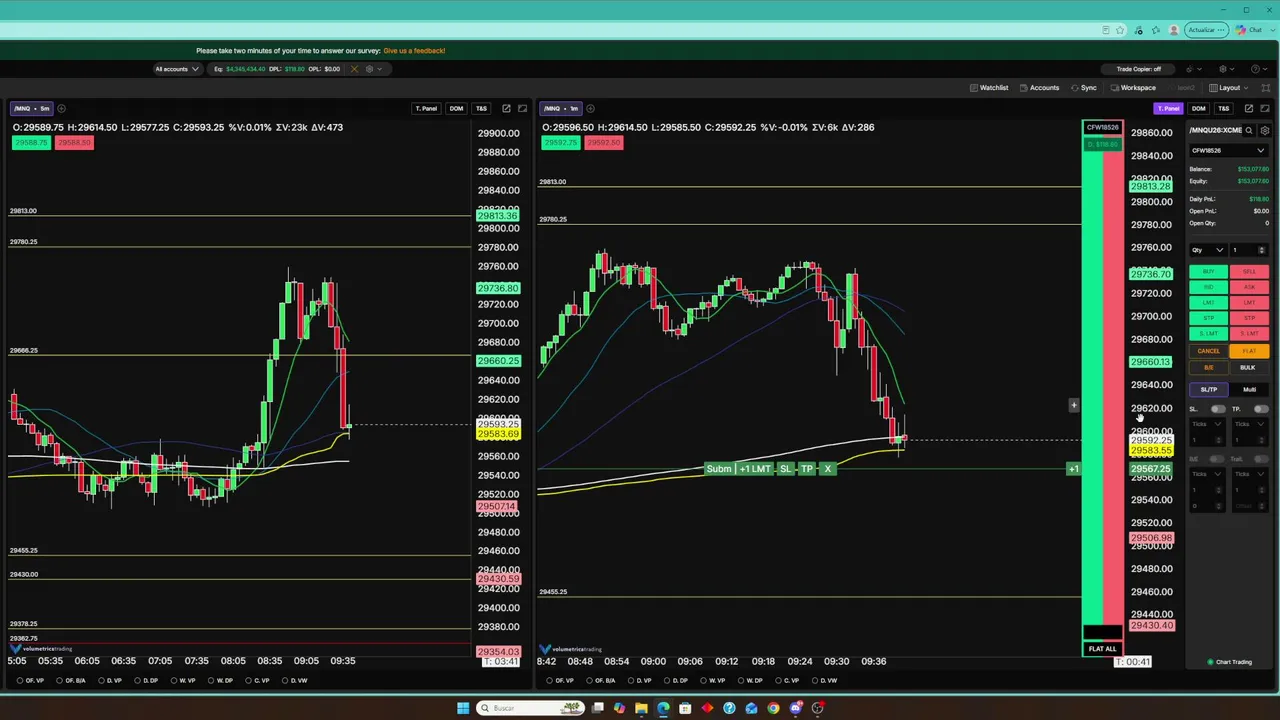Open Workspace options
Screen dimensions: 1280x720
click(1132, 88)
